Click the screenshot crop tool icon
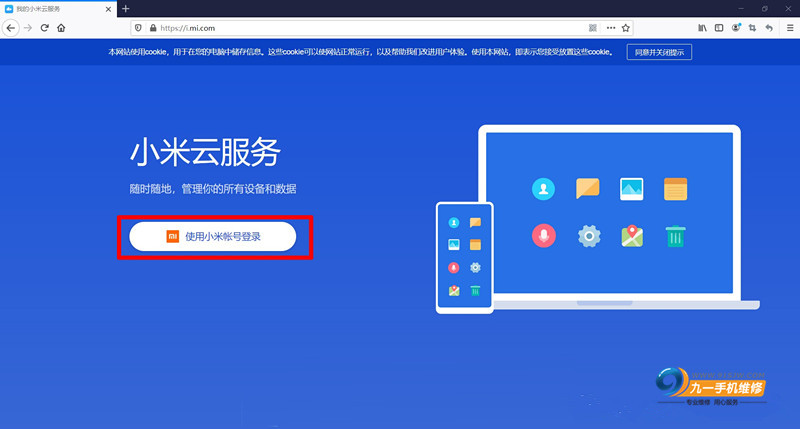 tap(753, 28)
